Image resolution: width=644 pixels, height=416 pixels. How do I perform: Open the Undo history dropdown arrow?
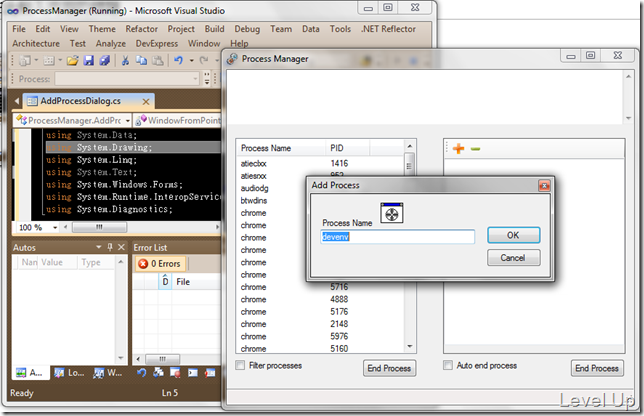click(x=191, y=61)
